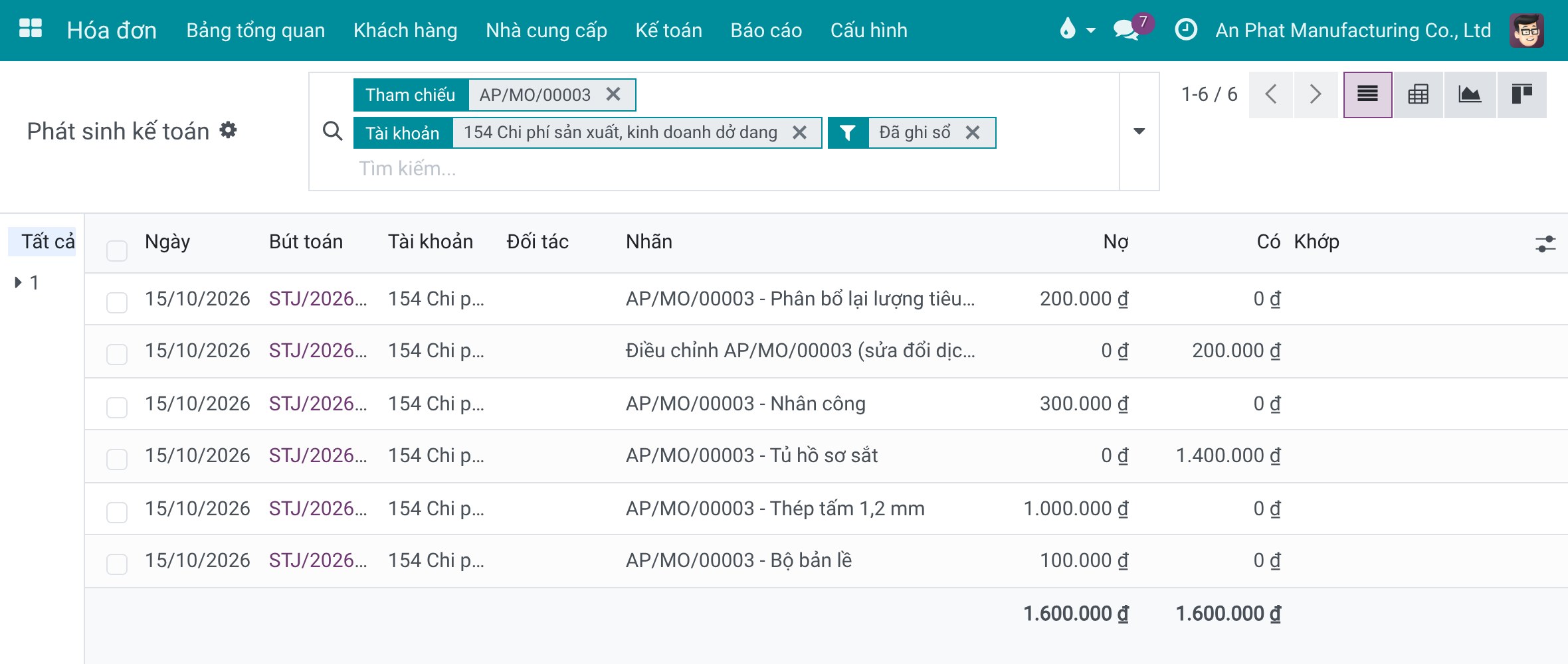This screenshot has width=1568, height=664.
Task: Open the activities clock icon
Action: point(1186,30)
